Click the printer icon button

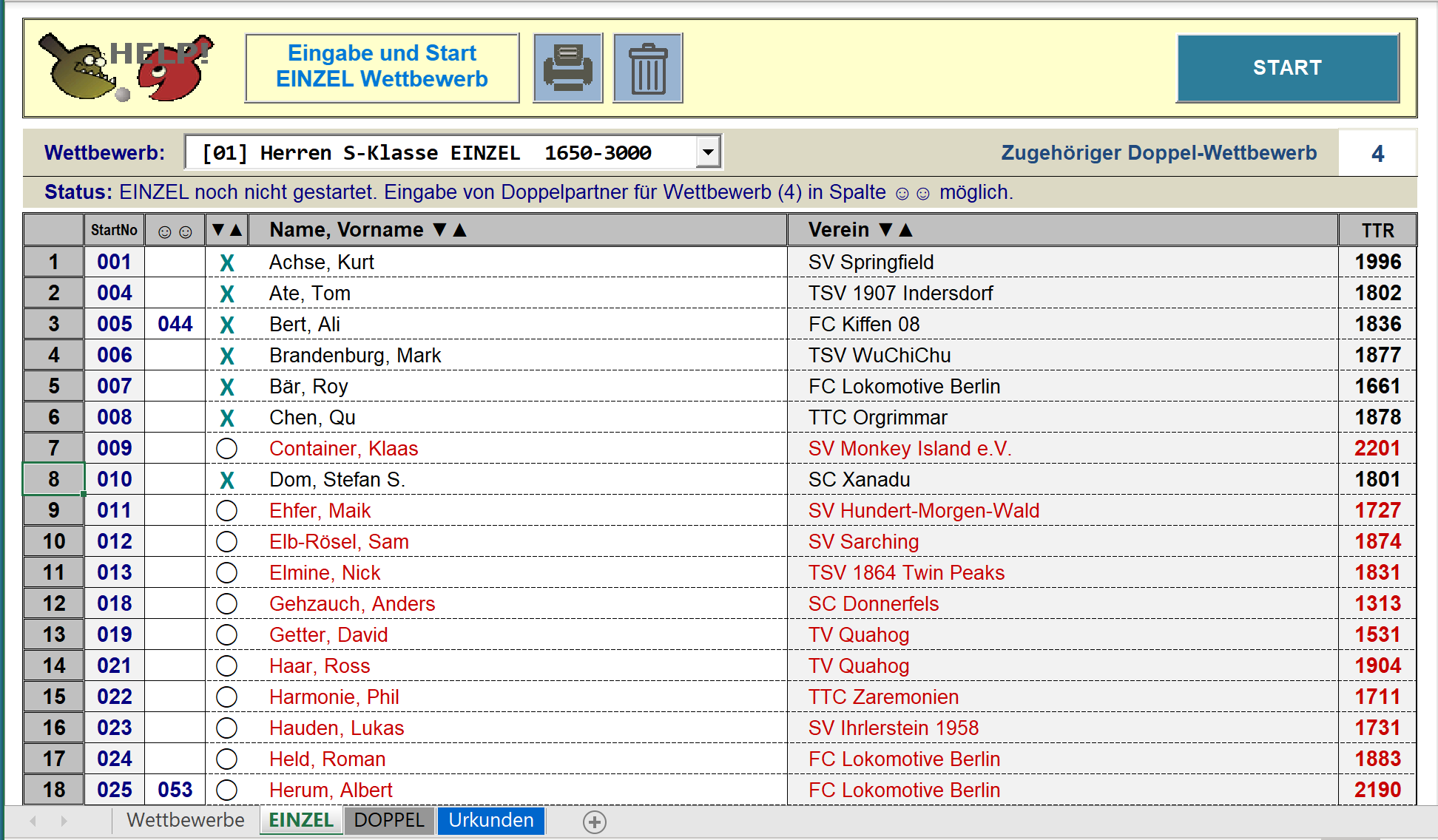pos(567,68)
